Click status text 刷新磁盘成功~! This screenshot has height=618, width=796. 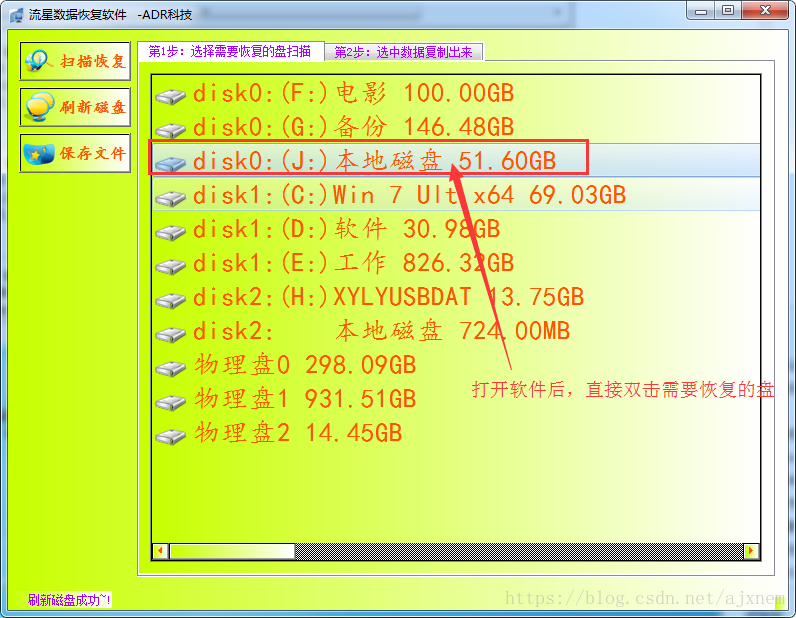pos(69,600)
